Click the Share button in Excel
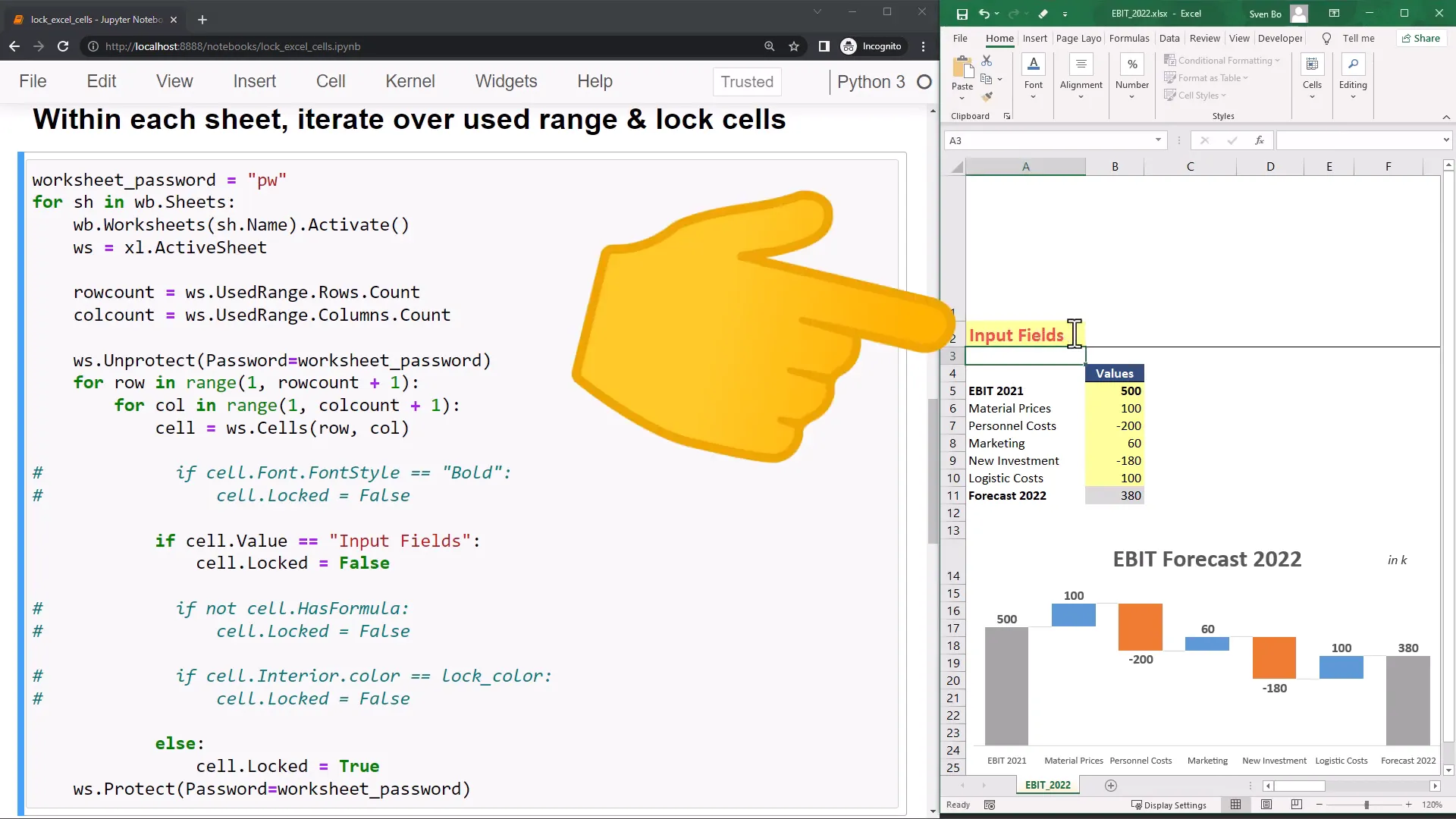Viewport: 1456px width, 819px height. [x=1420, y=39]
